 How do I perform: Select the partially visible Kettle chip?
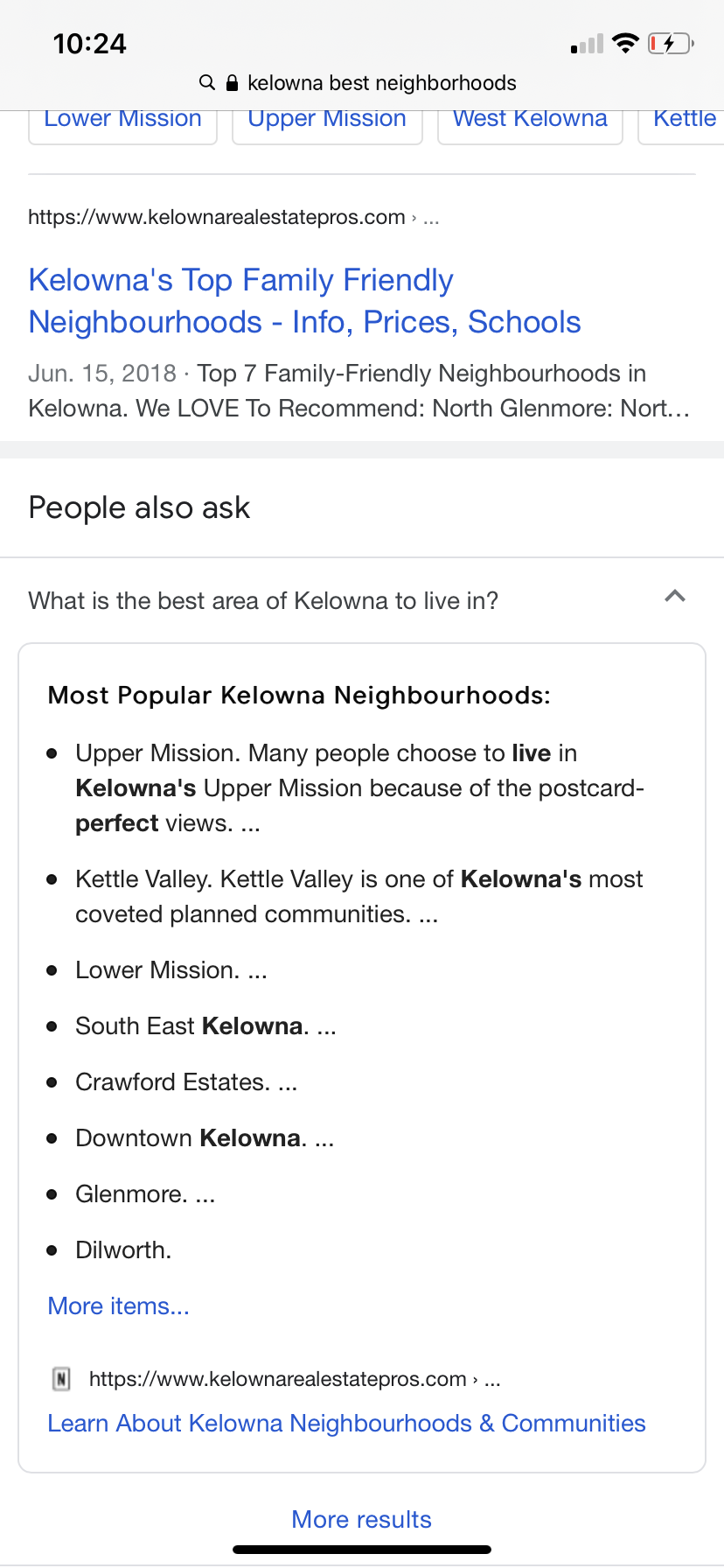tap(684, 122)
